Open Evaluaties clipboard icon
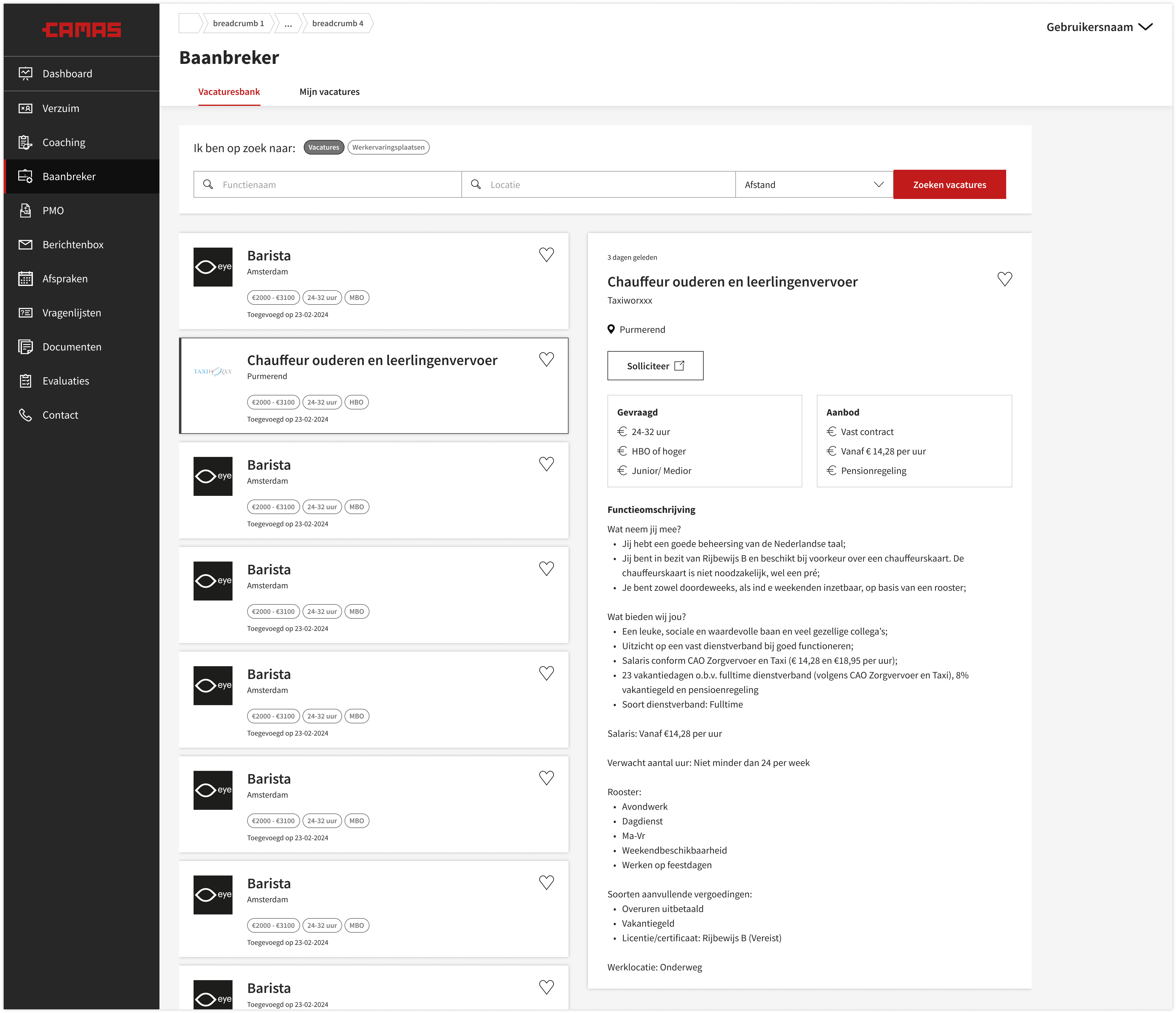This screenshot has width=1176, height=1013. coord(26,381)
